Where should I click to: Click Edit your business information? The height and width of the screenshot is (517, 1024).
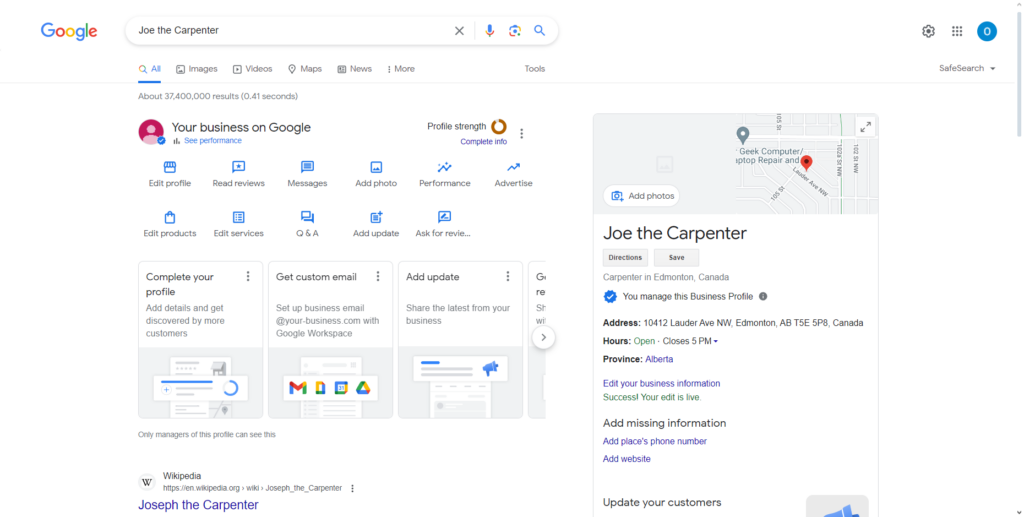(x=662, y=383)
